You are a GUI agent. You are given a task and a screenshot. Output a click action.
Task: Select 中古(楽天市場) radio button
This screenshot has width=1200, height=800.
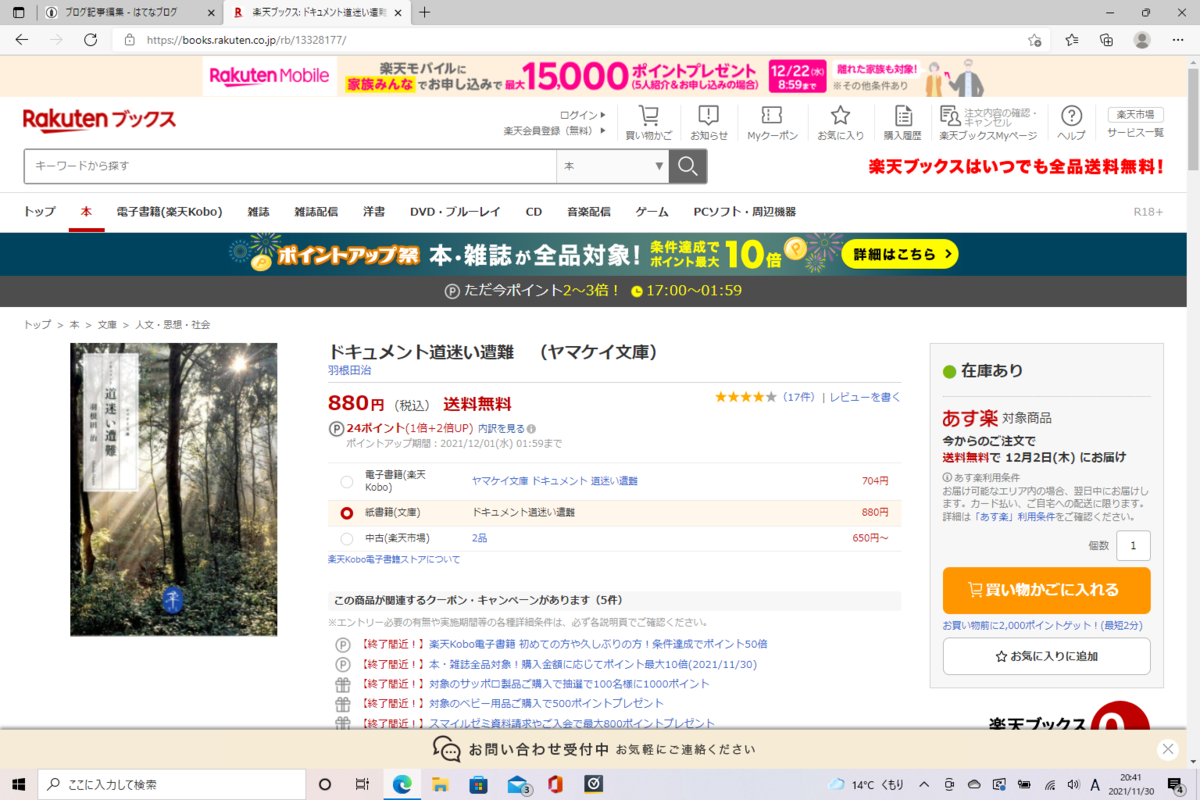click(346, 538)
